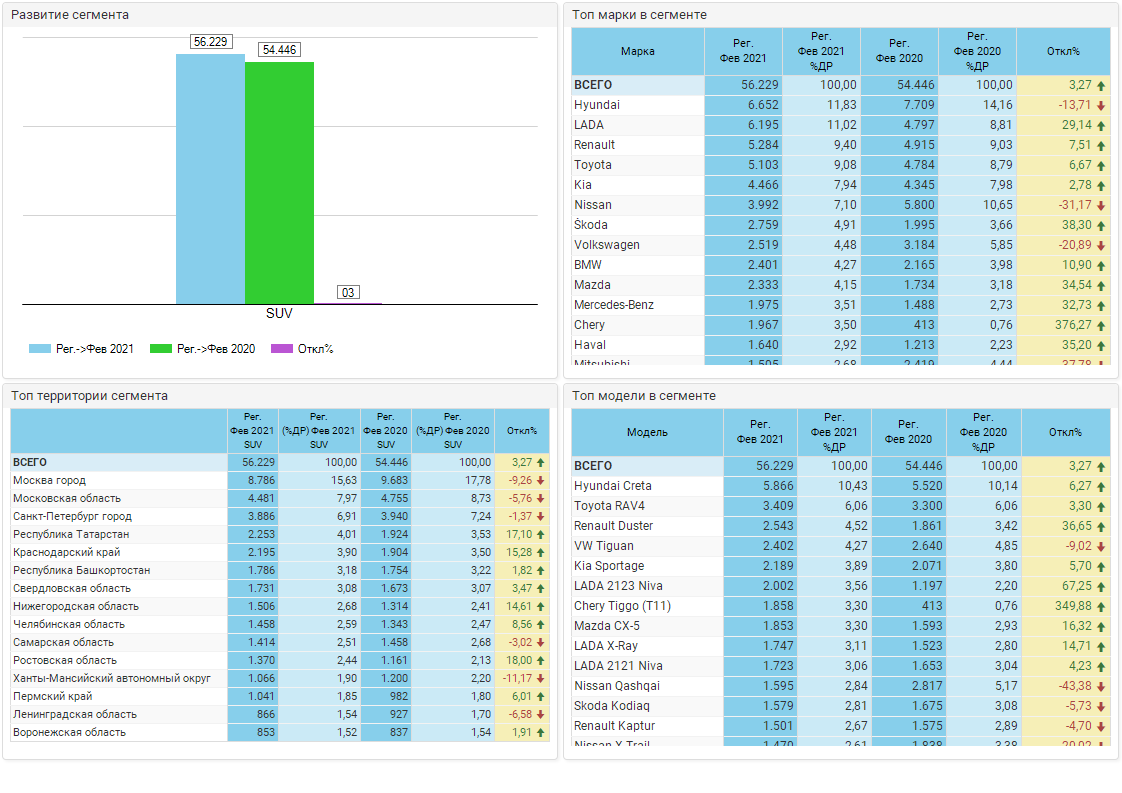Screen dimensions: 1122x793
Task: Sort the models table by the Модель column header
Action: coord(647,432)
